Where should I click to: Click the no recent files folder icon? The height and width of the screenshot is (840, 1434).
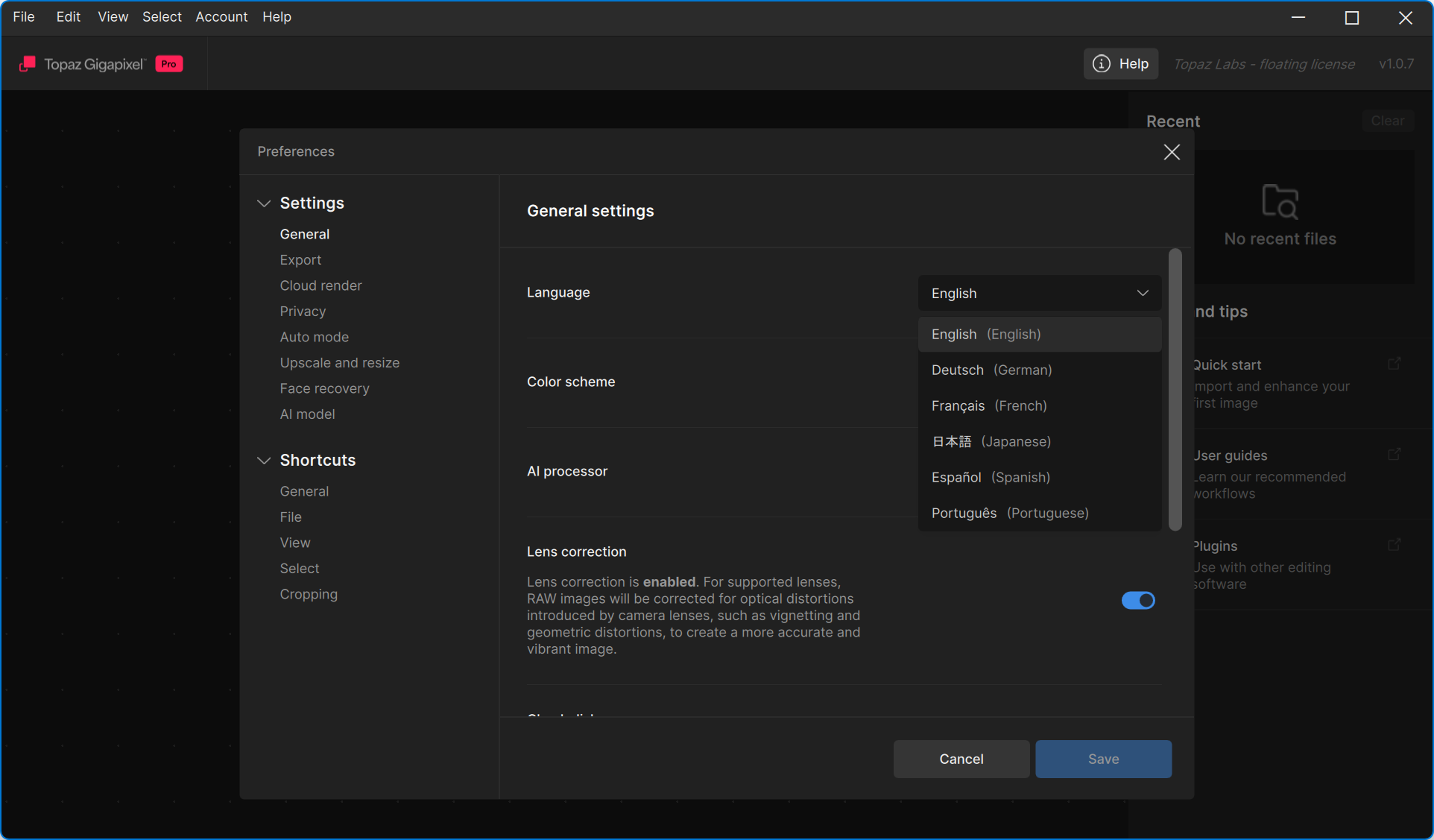[x=1280, y=202]
